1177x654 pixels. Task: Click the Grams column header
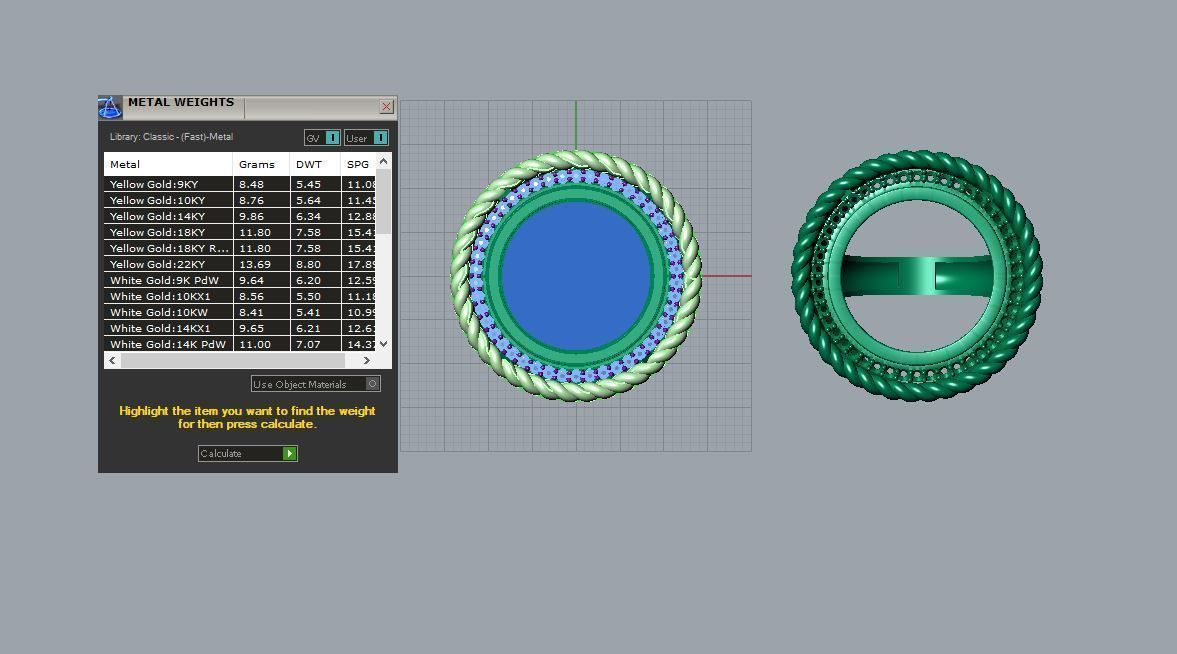pyautogui.click(x=261, y=164)
